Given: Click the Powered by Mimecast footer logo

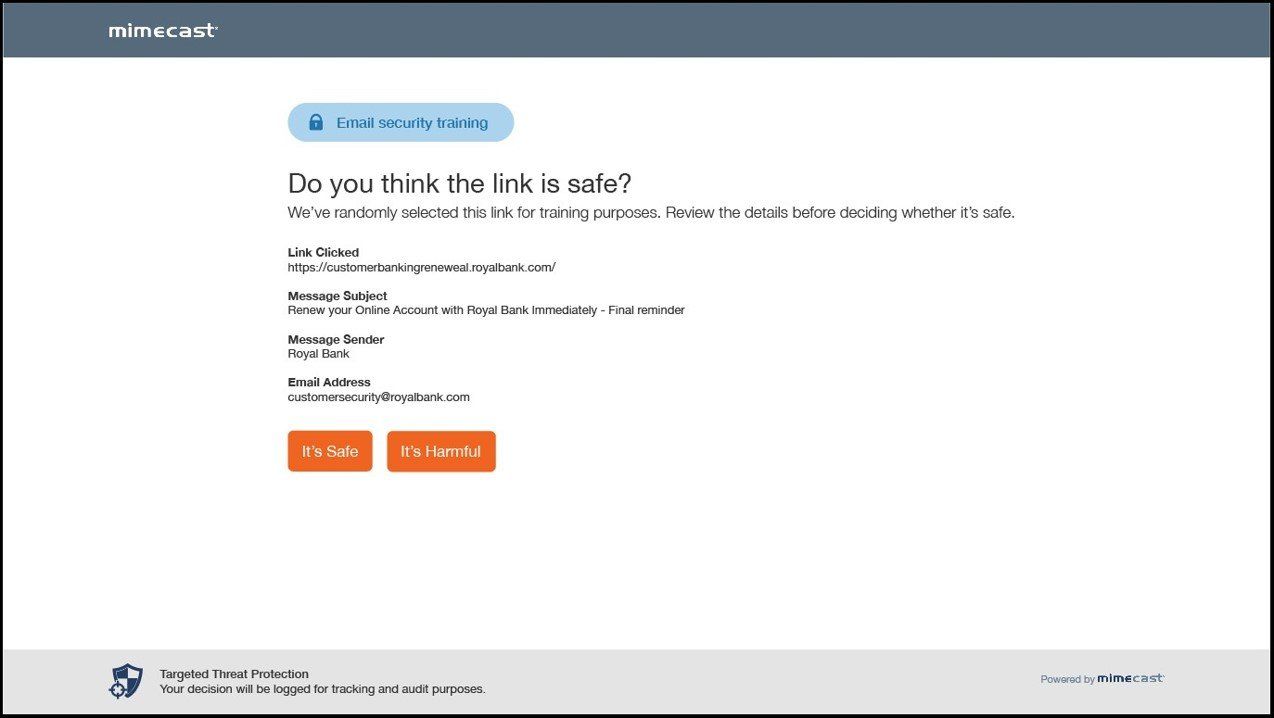Looking at the screenshot, I should 1102,679.
